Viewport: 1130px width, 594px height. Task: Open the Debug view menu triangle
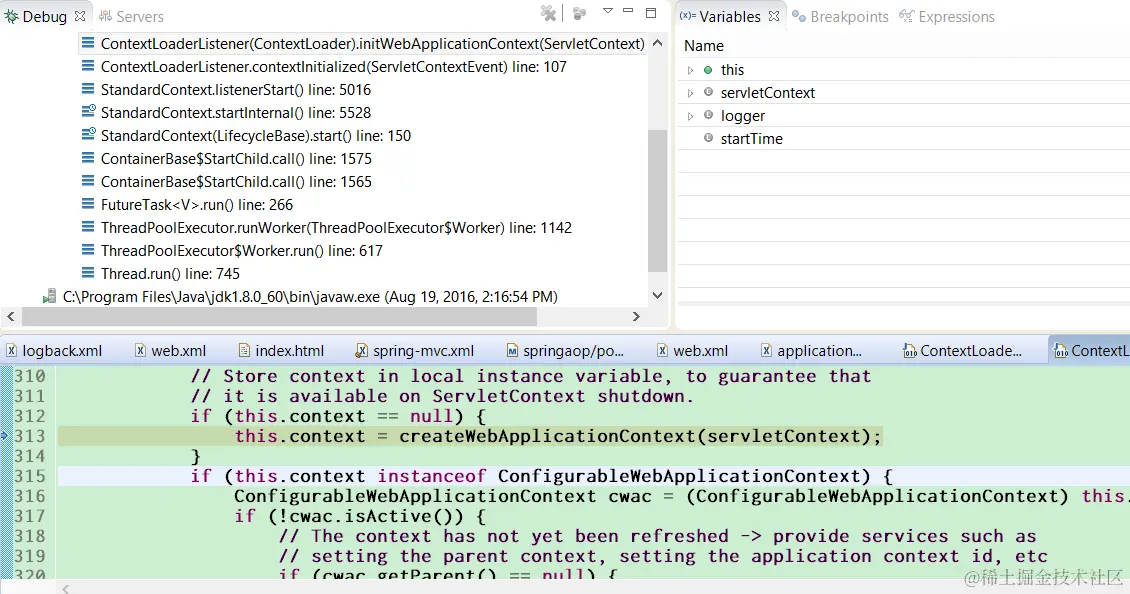[608, 11]
